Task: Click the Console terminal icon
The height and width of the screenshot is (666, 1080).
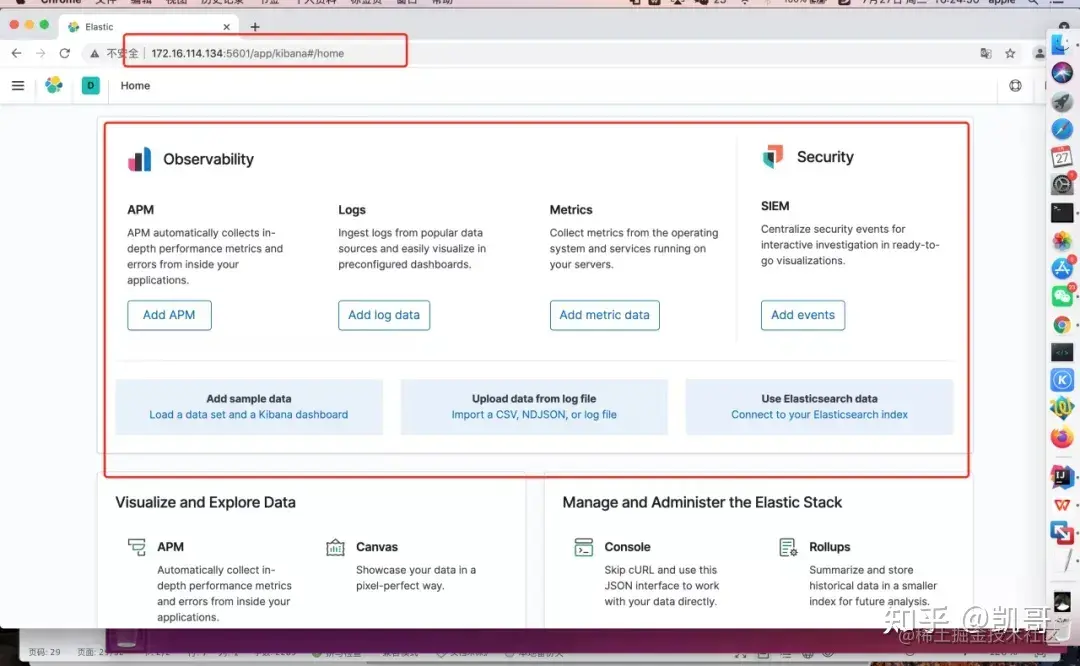Action: [x=583, y=547]
